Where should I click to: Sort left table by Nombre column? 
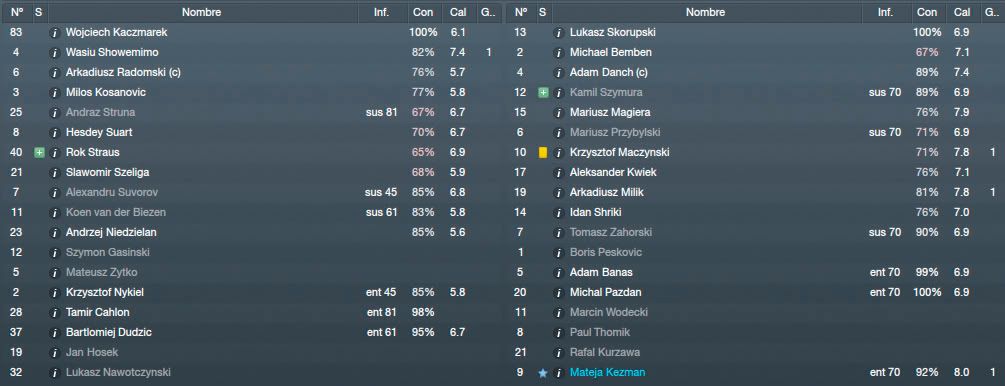pos(201,12)
